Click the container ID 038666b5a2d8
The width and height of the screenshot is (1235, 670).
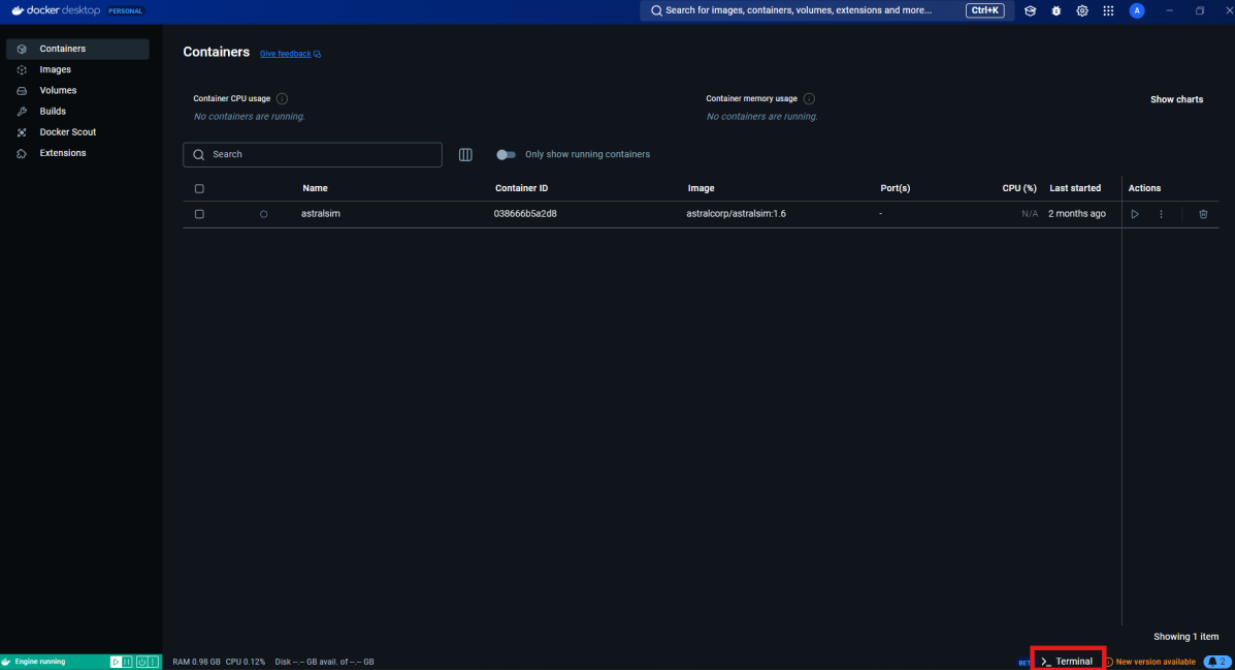(x=525, y=214)
